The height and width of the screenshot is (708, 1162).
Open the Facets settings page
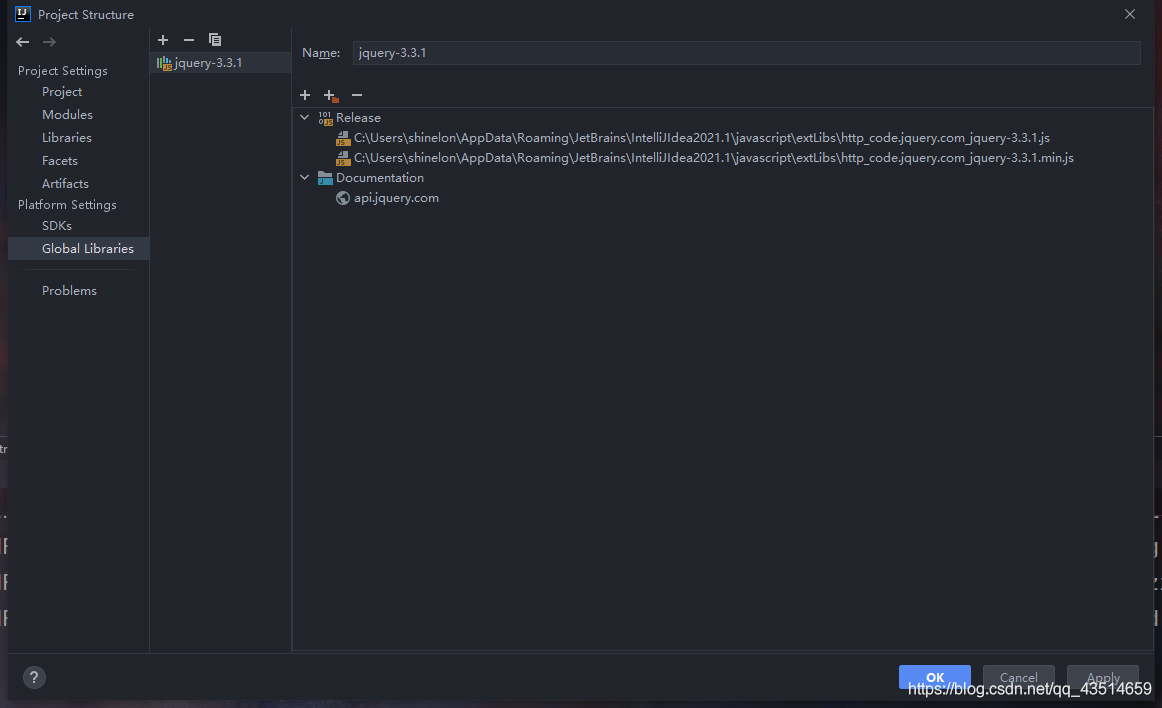pos(59,161)
